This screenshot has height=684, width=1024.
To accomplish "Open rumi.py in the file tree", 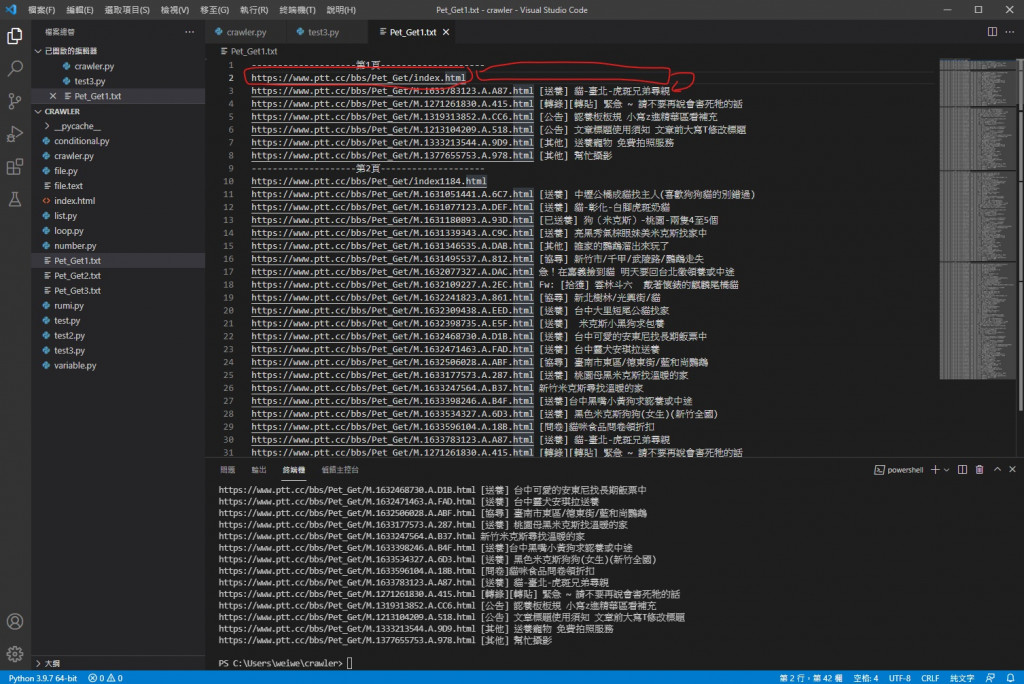I will click(x=69, y=306).
